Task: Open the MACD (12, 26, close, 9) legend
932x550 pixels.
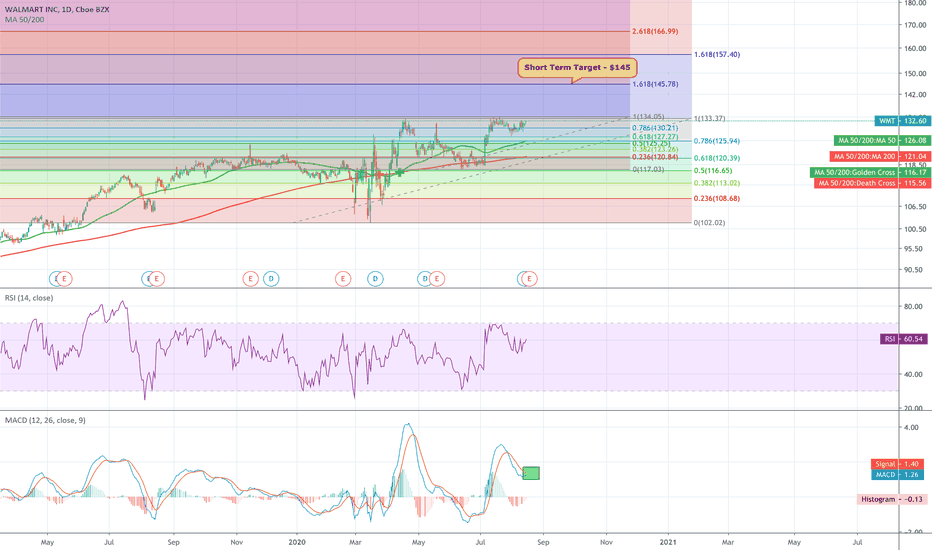Action: [45, 420]
